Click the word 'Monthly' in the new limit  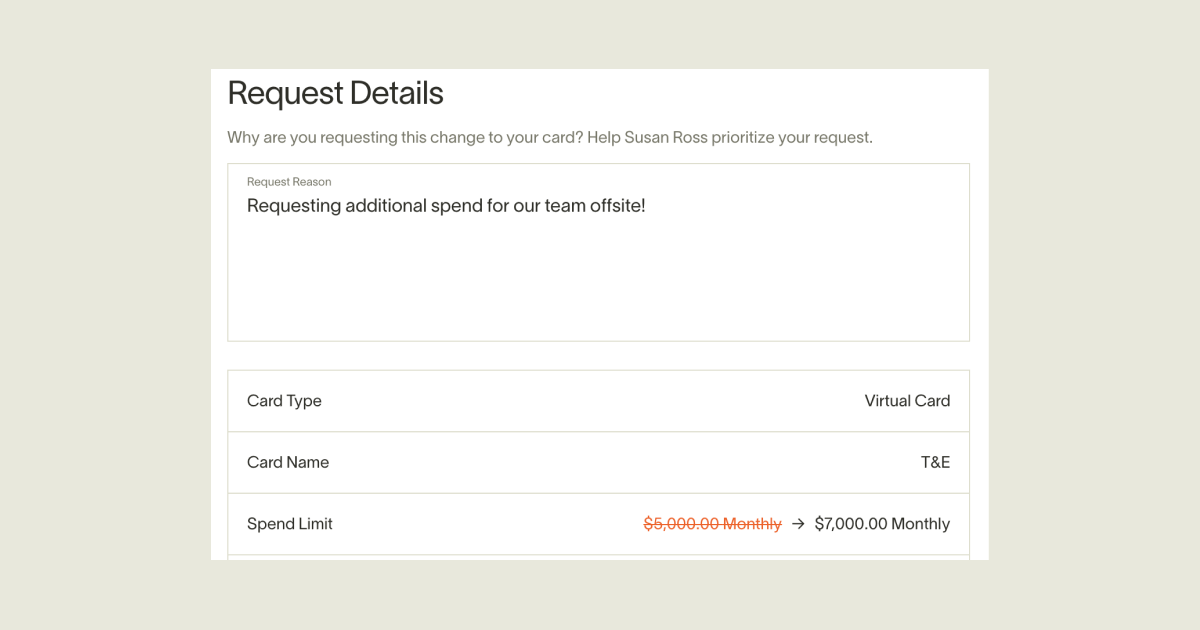pyautogui.click(x=920, y=524)
